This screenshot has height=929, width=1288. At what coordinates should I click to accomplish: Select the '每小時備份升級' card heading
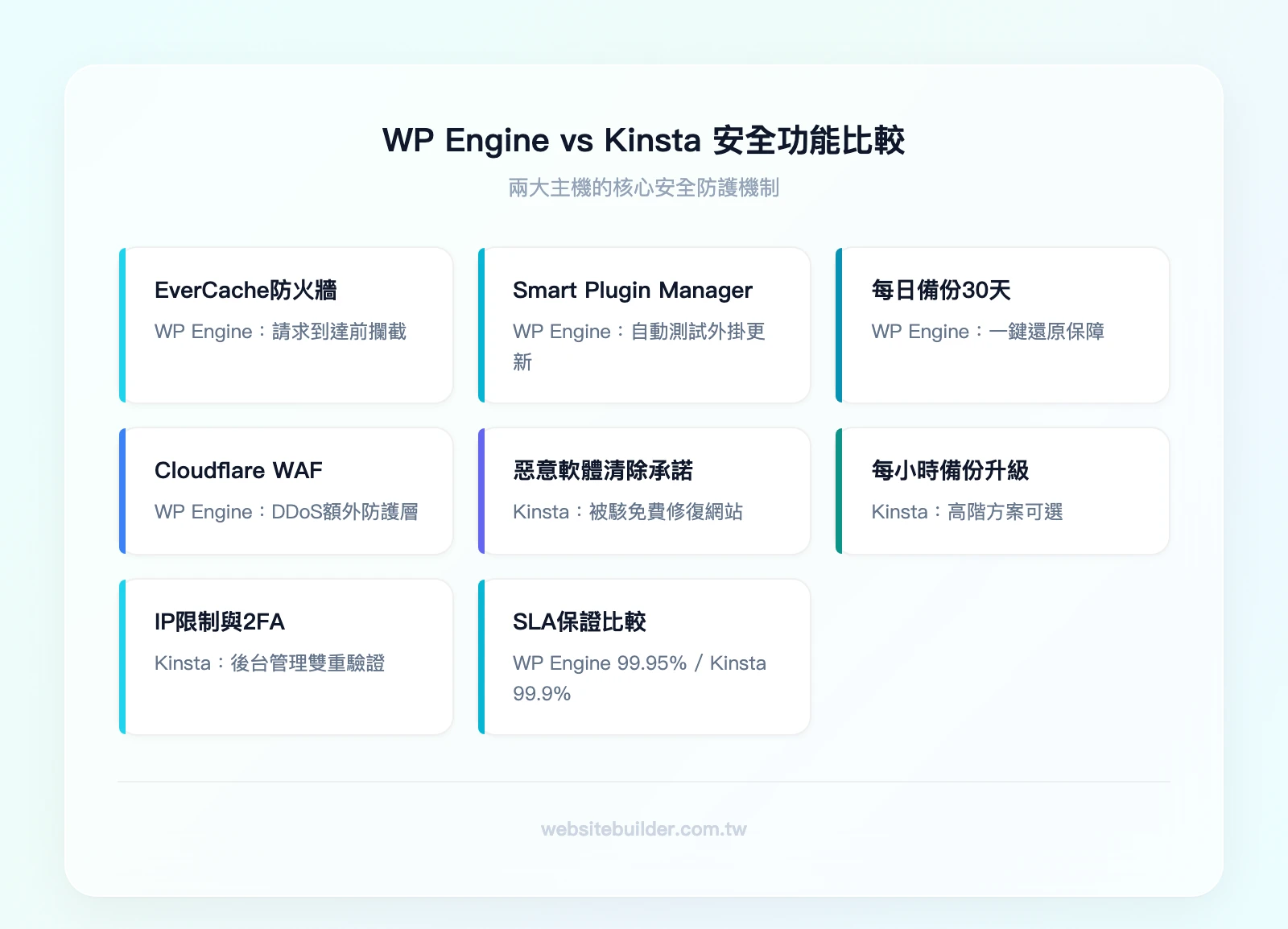point(950,470)
